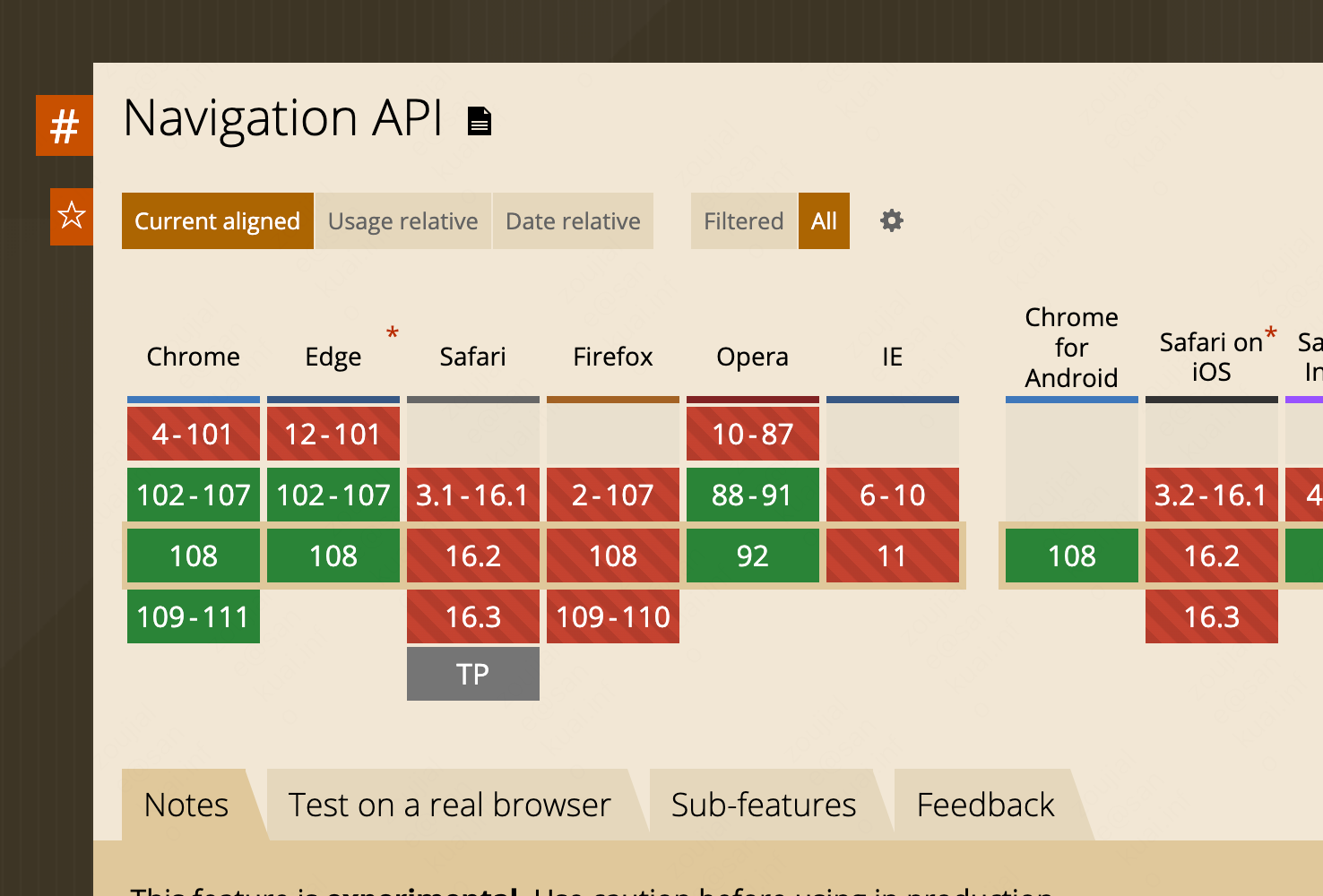Viewport: 1323px width, 896px height.
Task: Select Edge 102-107 cell
Action: [333, 495]
